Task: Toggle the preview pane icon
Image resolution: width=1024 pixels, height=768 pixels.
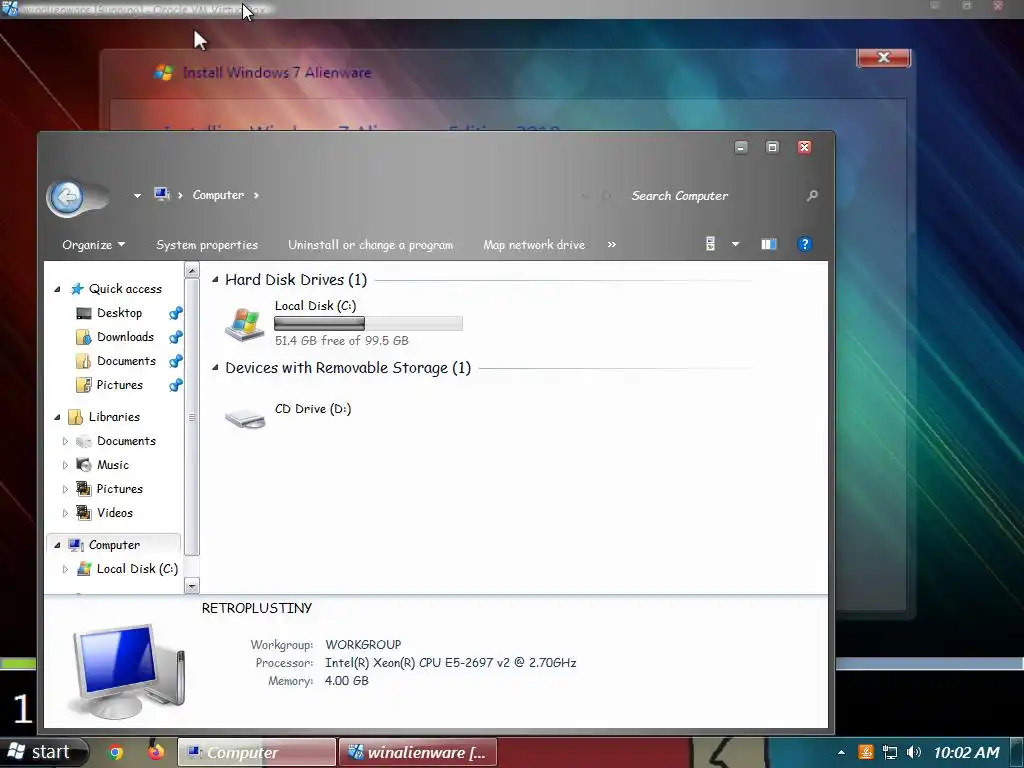Action: [x=769, y=244]
